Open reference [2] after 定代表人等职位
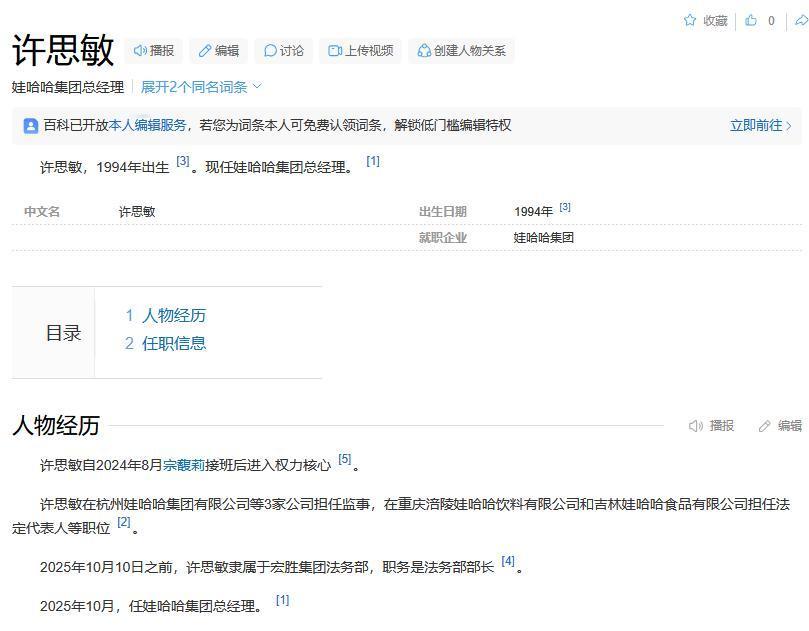The width and height of the screenshot is (809, 631). 124,522
